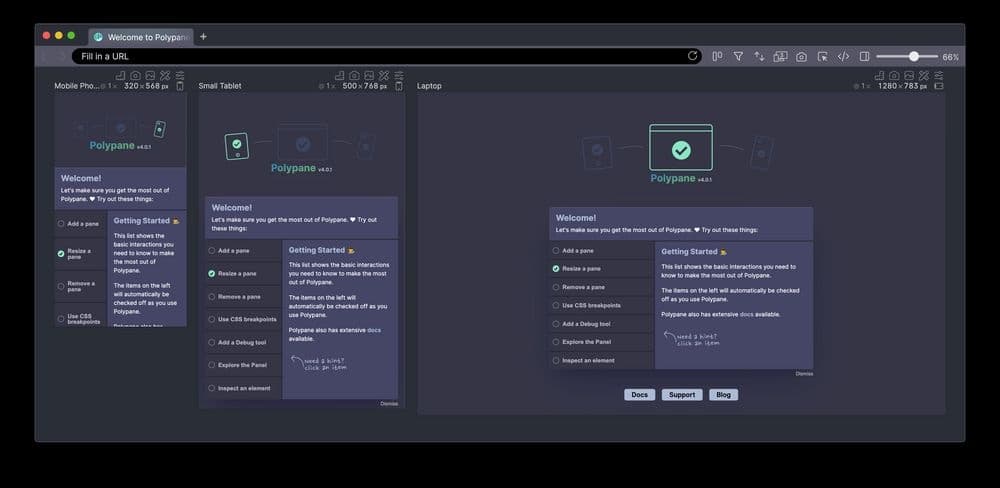Open the Laptop device name dropdown
The height and width of the screenshot is (488, 1000).
pyautogui.click(x=429, y=86)
